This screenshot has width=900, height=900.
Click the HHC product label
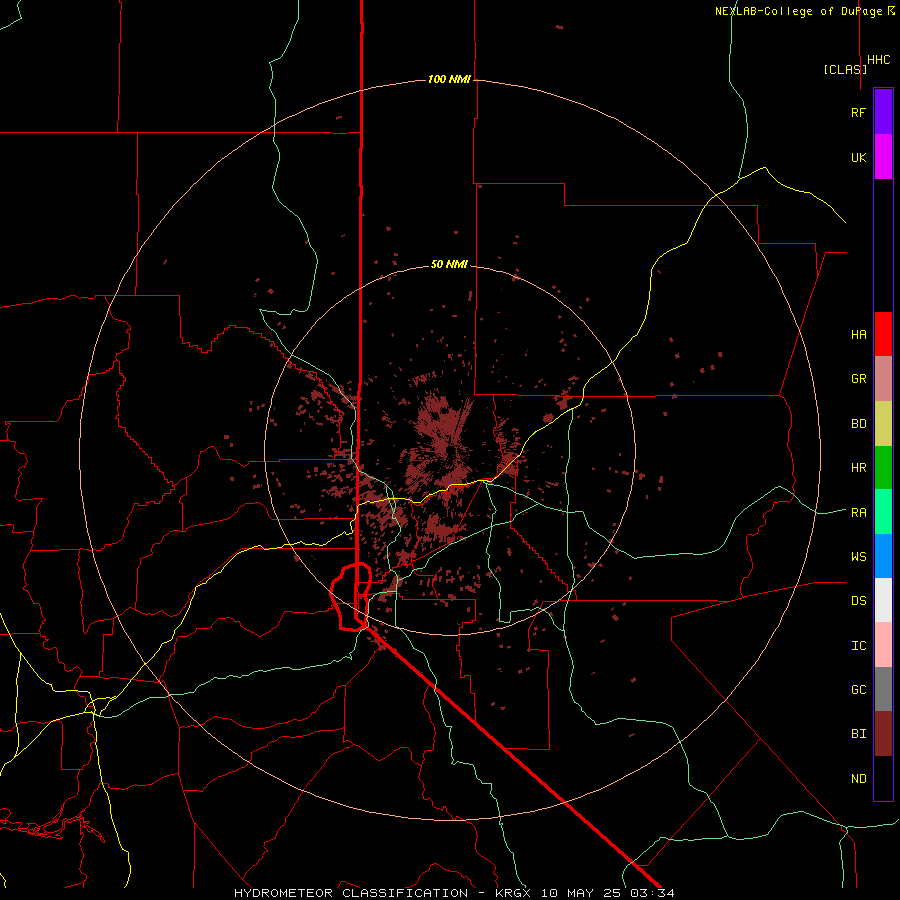click(878, 60)
